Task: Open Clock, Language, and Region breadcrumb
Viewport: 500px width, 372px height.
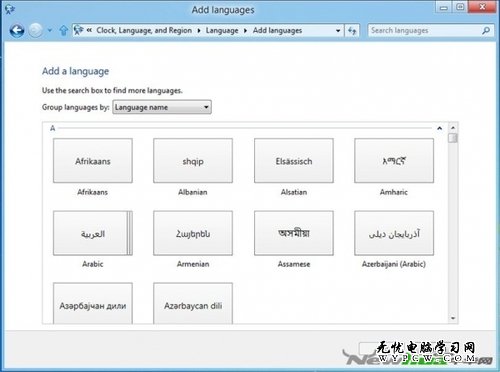Action: (144, 30)
